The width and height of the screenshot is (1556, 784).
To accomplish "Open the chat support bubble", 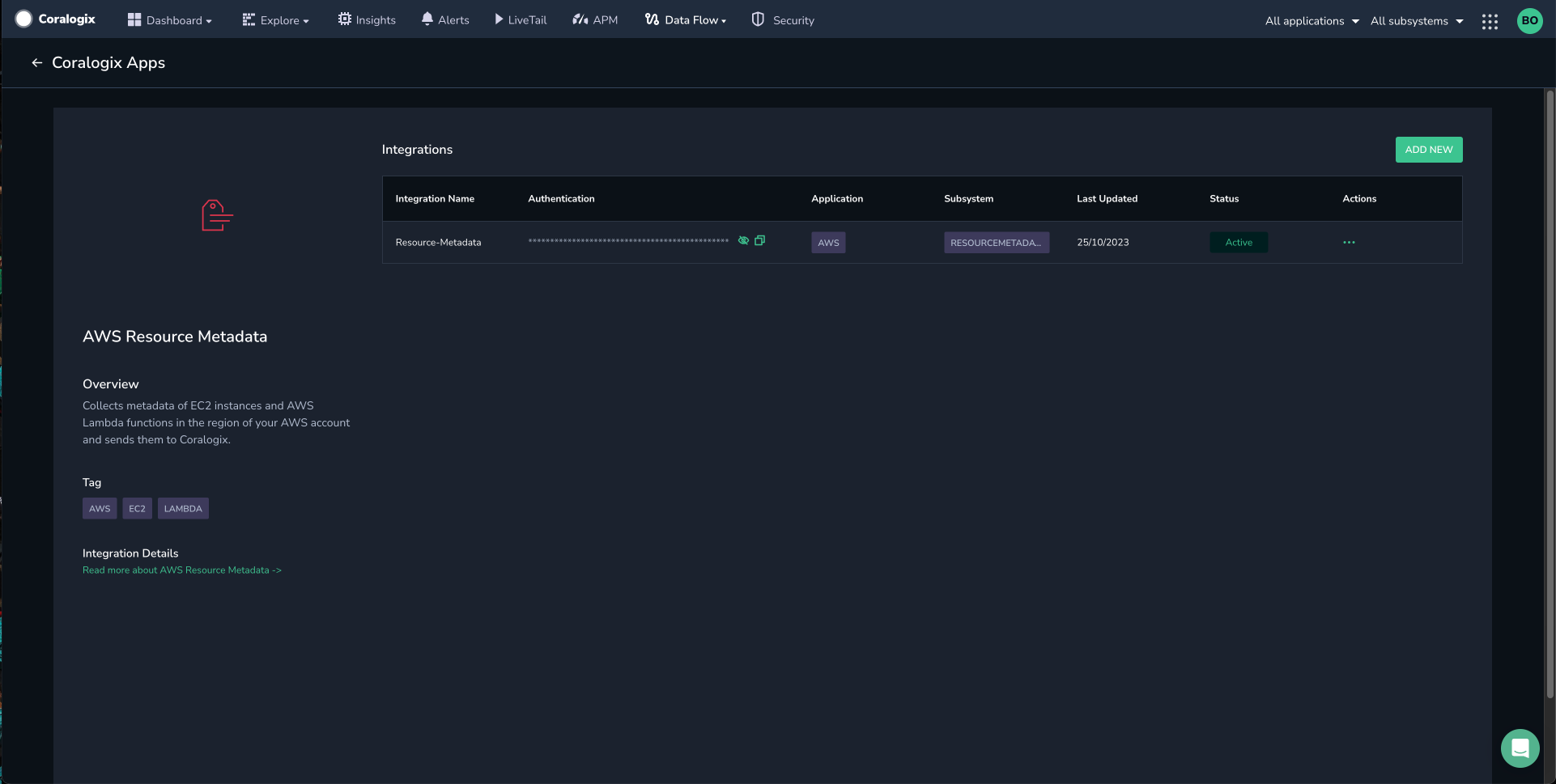I will [1520, 748].
